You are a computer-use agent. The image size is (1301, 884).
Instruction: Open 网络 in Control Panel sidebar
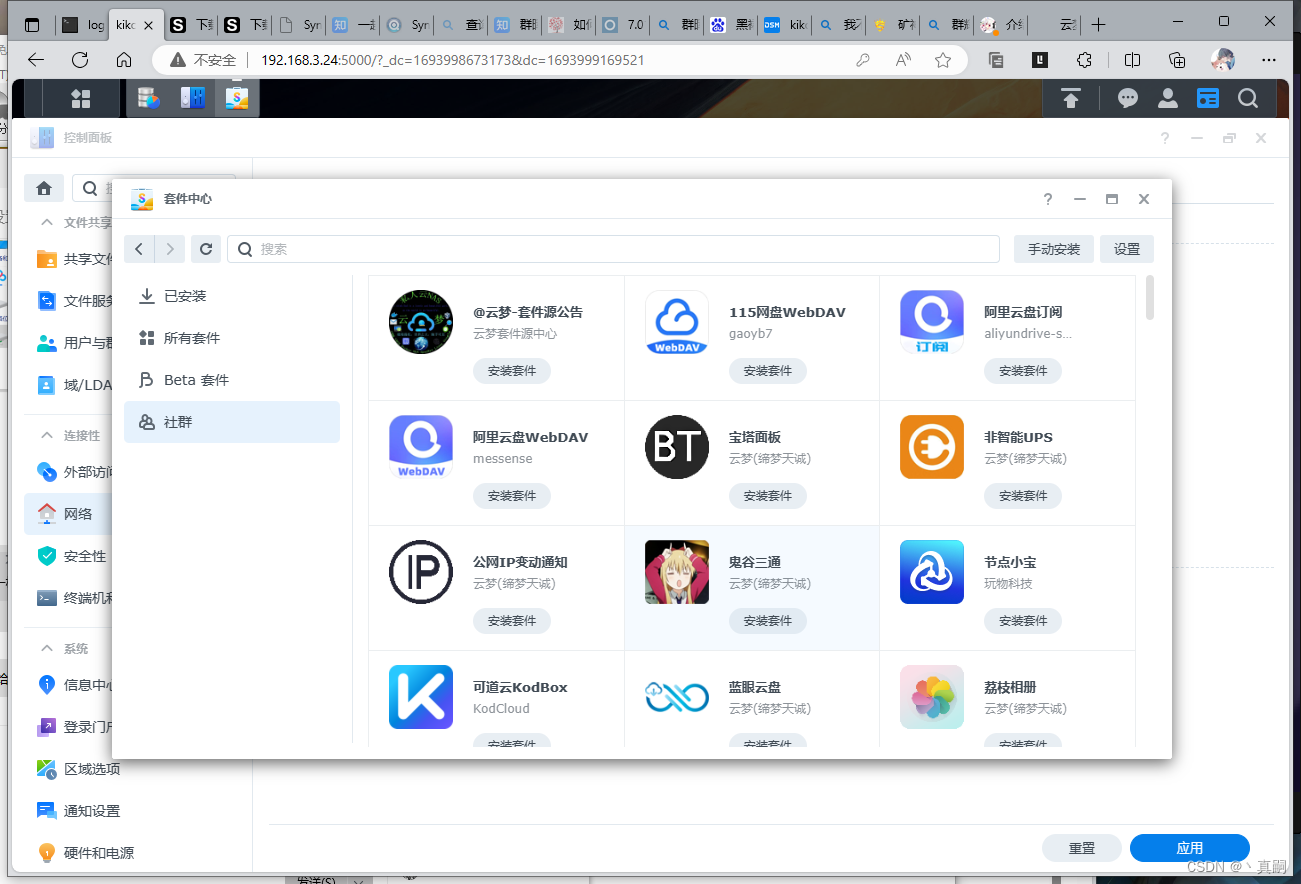[68, 514]
